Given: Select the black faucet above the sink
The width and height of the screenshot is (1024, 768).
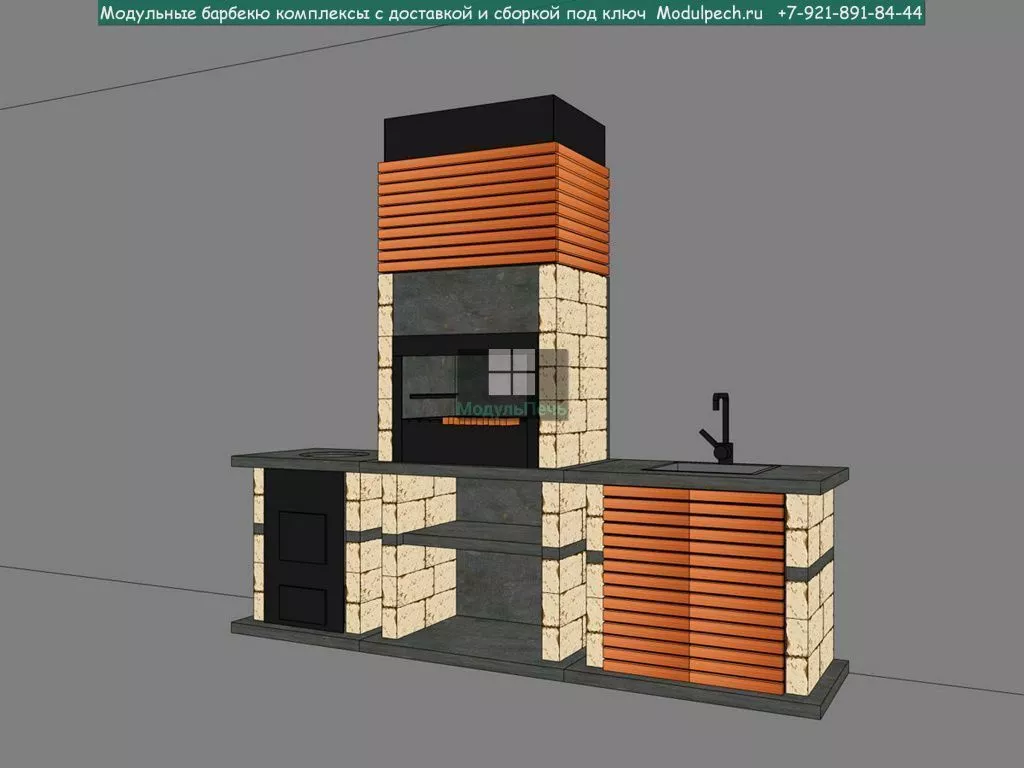Looking at the screenshot, I should (716, 428).
